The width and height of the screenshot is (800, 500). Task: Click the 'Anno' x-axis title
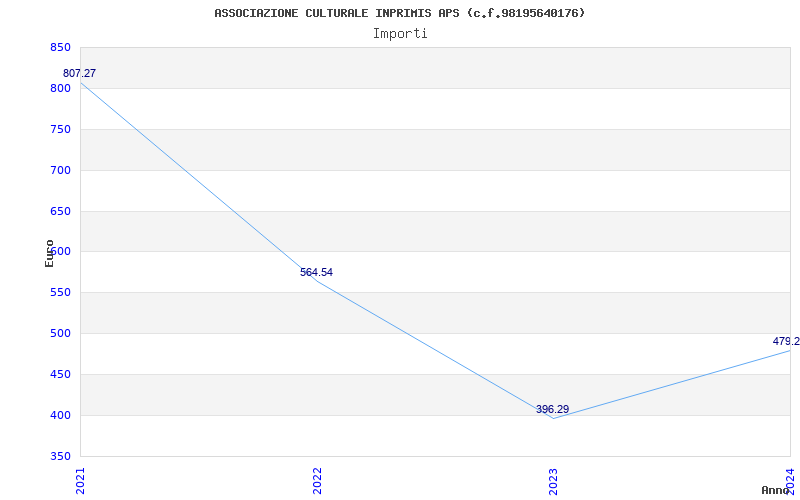coord(776,490)
